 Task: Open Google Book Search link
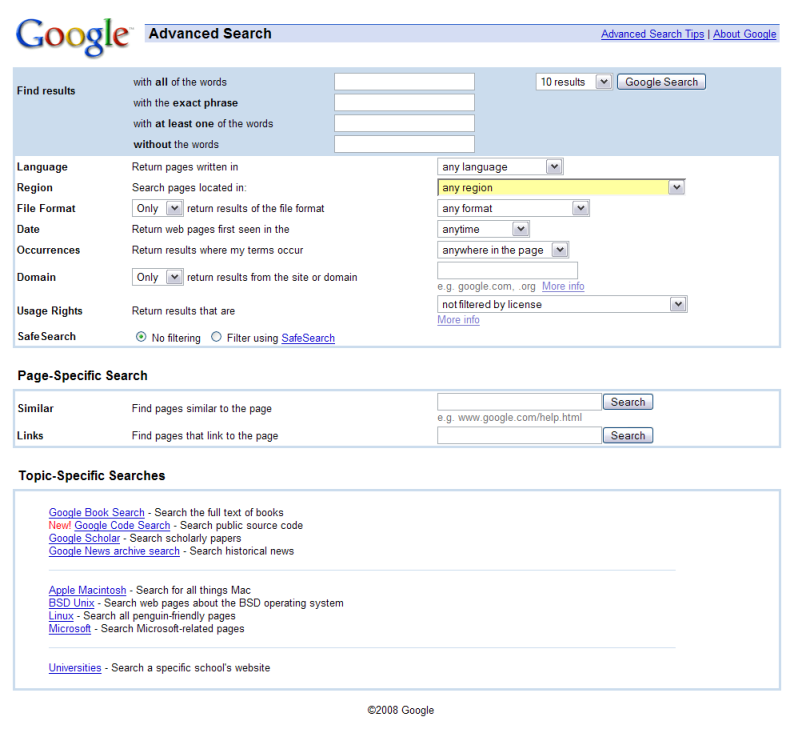click(x=97, y=512)
